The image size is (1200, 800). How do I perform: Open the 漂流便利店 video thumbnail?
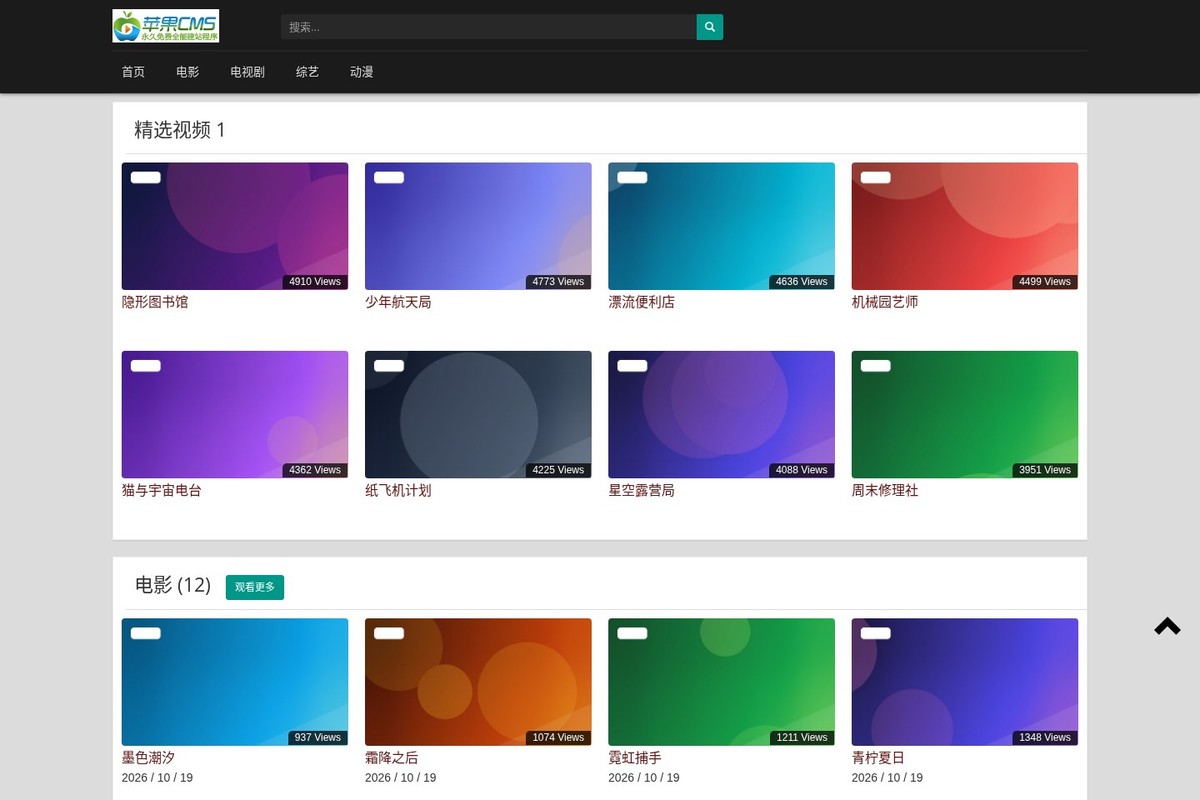(x=721, y=226)
